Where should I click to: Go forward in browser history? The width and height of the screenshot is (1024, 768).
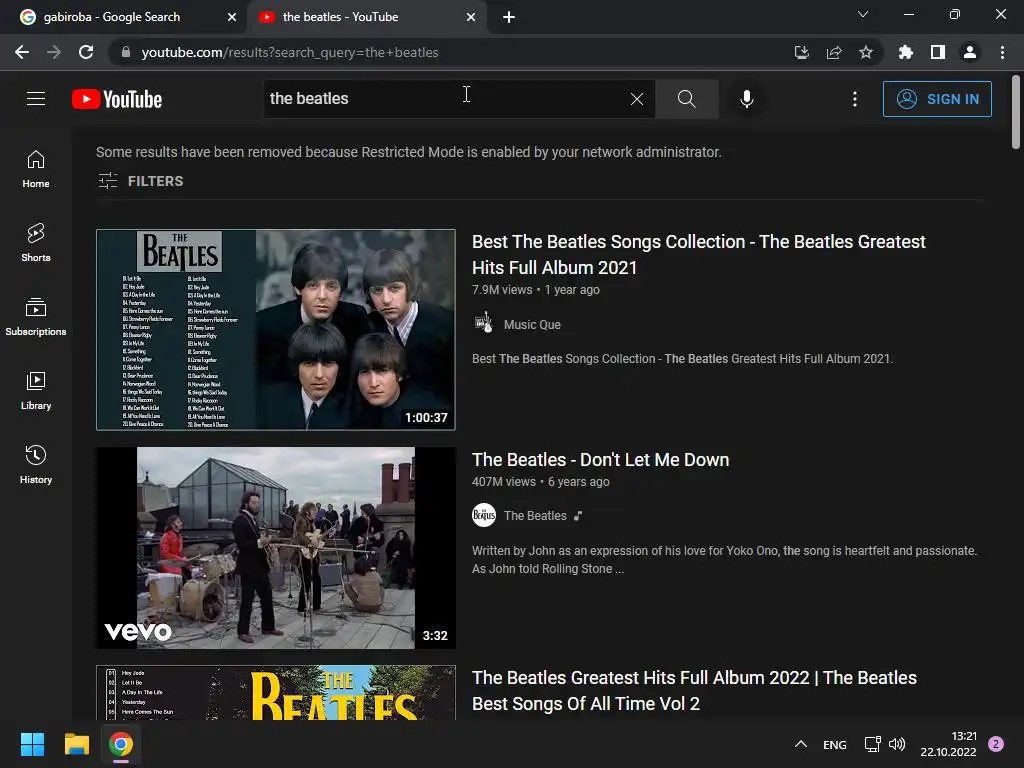point(54,52)
